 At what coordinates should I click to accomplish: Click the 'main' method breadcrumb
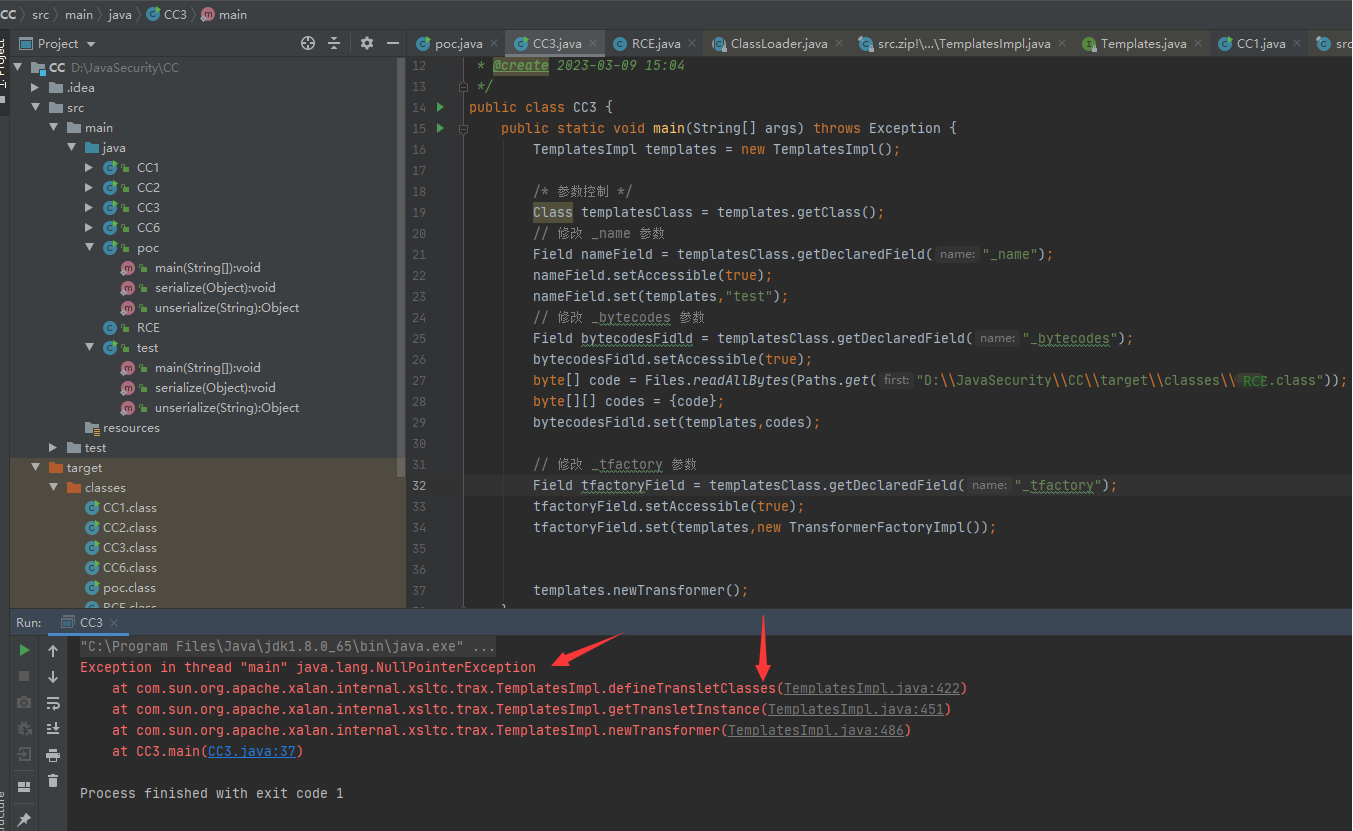click(x=224, y=15)
